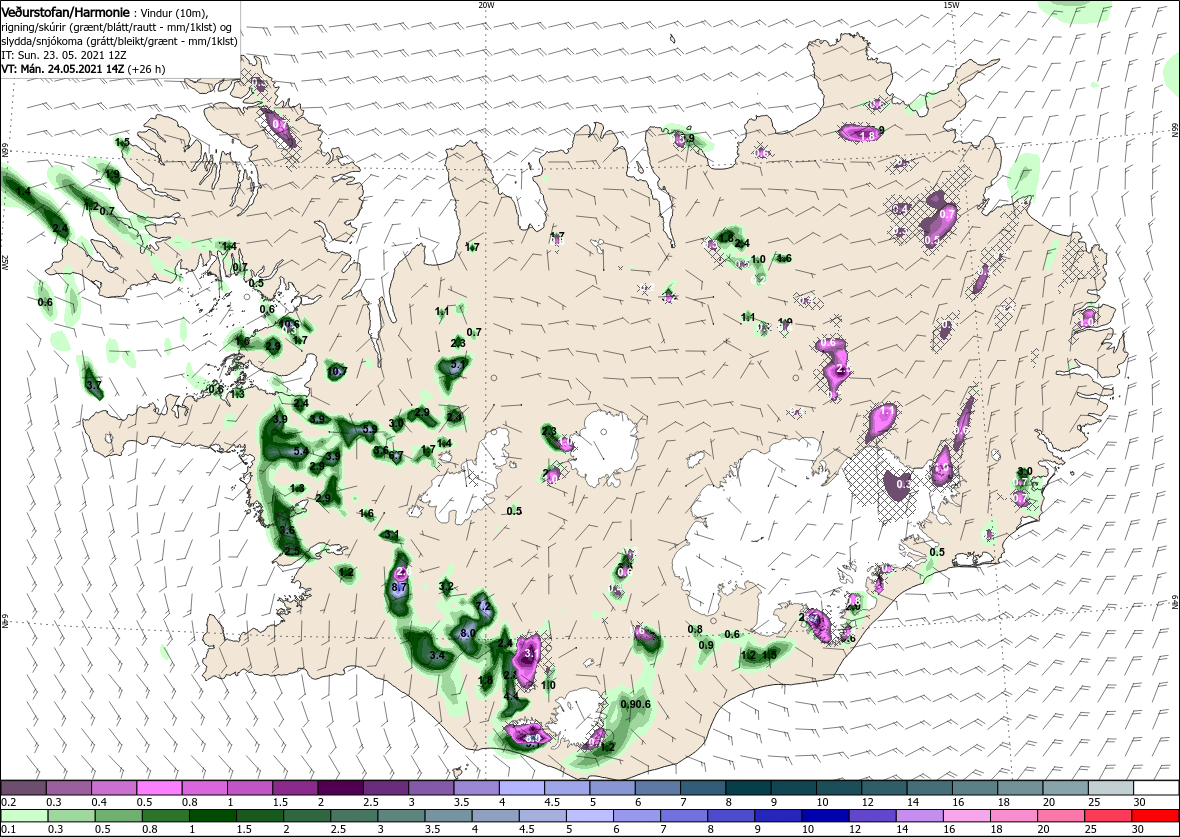This screenshot has width=1180, height=837.
Task: Click the 3.2 rainfall value on the map
Action: pos(446,586)
